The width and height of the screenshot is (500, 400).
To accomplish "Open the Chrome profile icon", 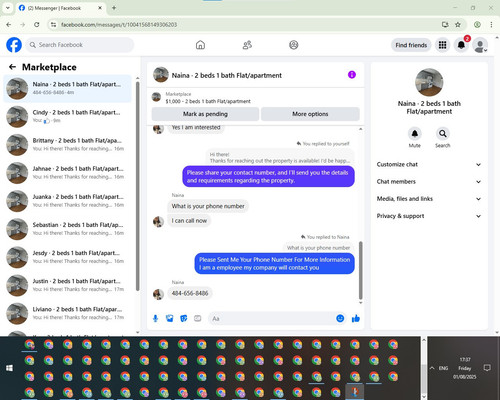I will point(477,24).
